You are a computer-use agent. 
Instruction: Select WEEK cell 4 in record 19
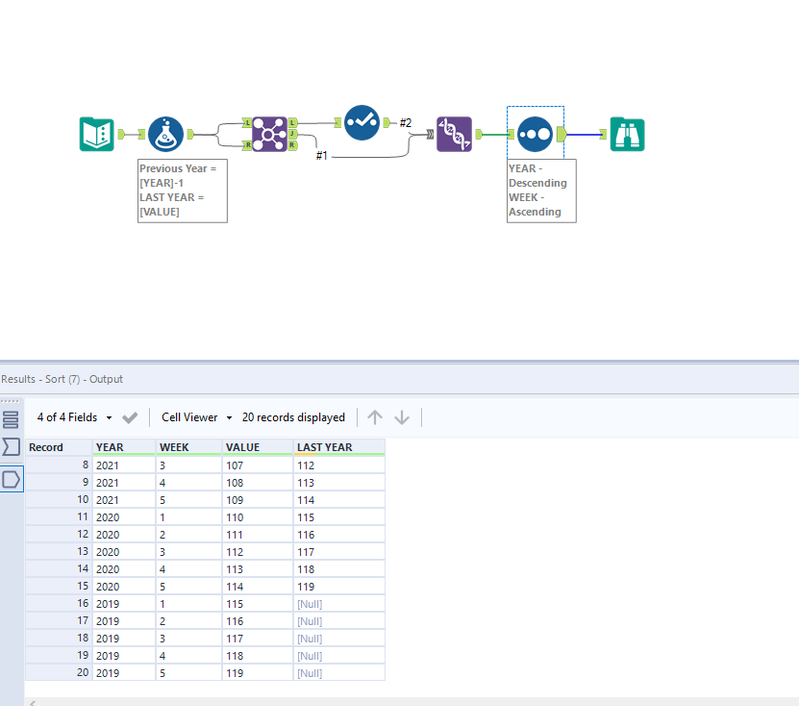[189, 656]
